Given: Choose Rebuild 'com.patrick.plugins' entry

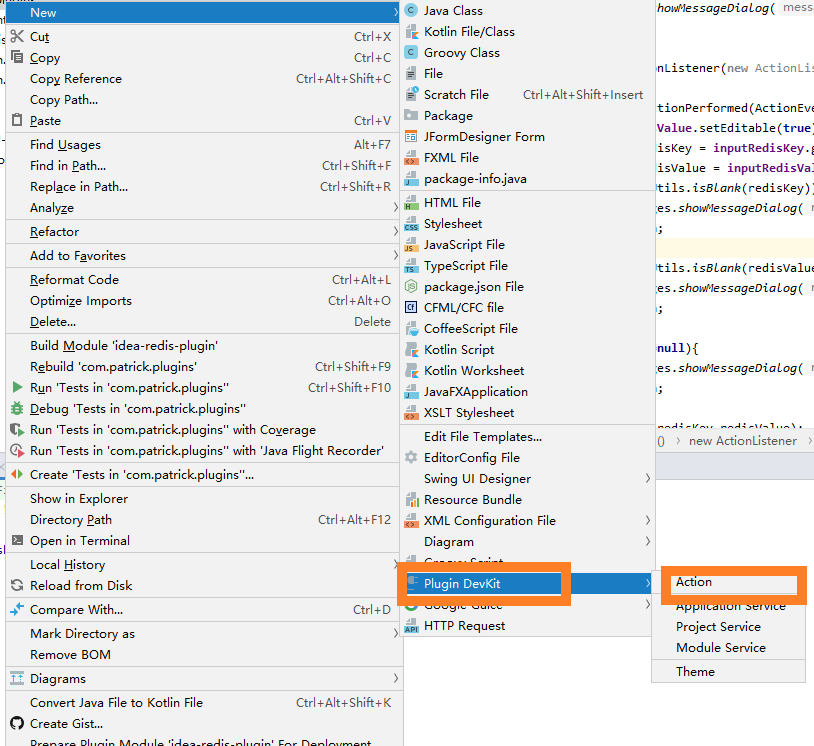Looking at the screenshot, I should pyautogui.click(x=202, y=367).
